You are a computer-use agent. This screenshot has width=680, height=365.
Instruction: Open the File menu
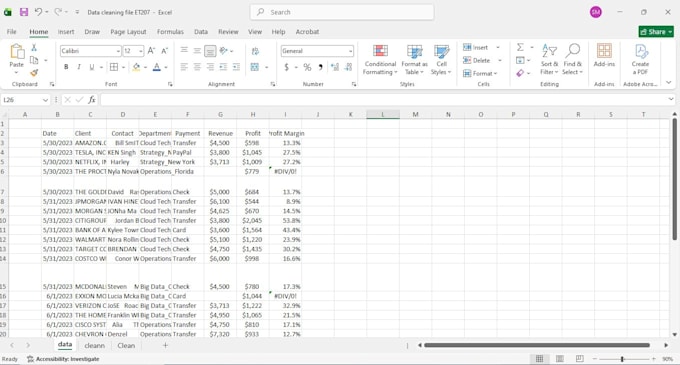[x=12, y=32]
